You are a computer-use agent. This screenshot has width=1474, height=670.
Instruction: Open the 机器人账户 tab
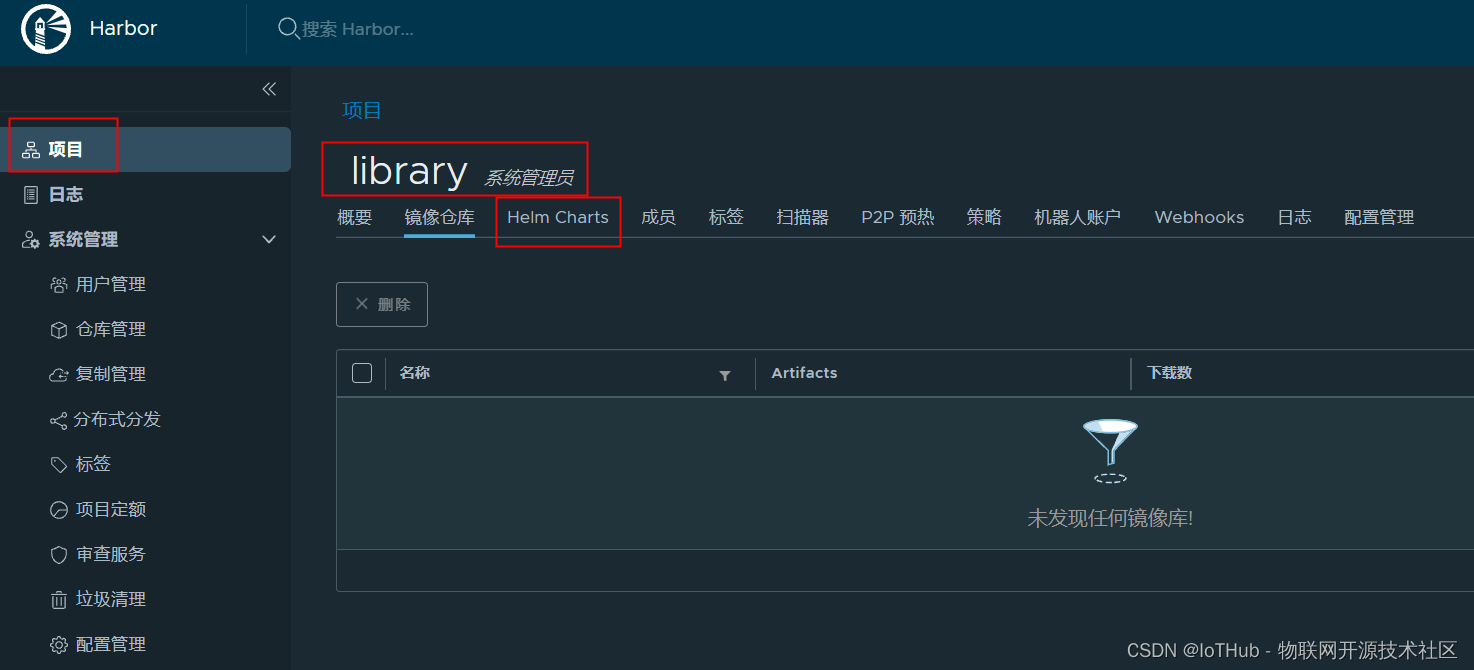[1078, 217]
